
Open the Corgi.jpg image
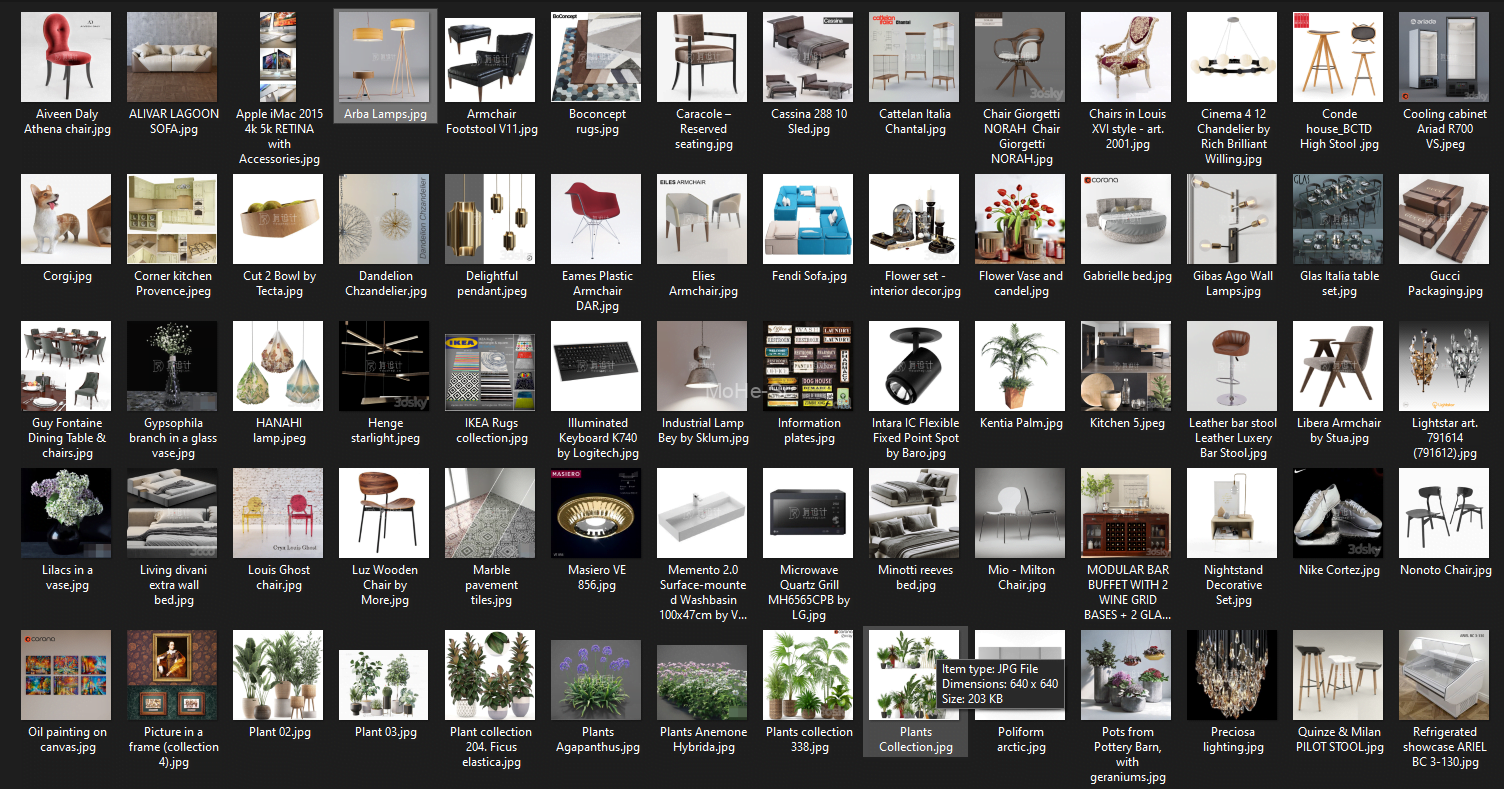coord(66,219)
